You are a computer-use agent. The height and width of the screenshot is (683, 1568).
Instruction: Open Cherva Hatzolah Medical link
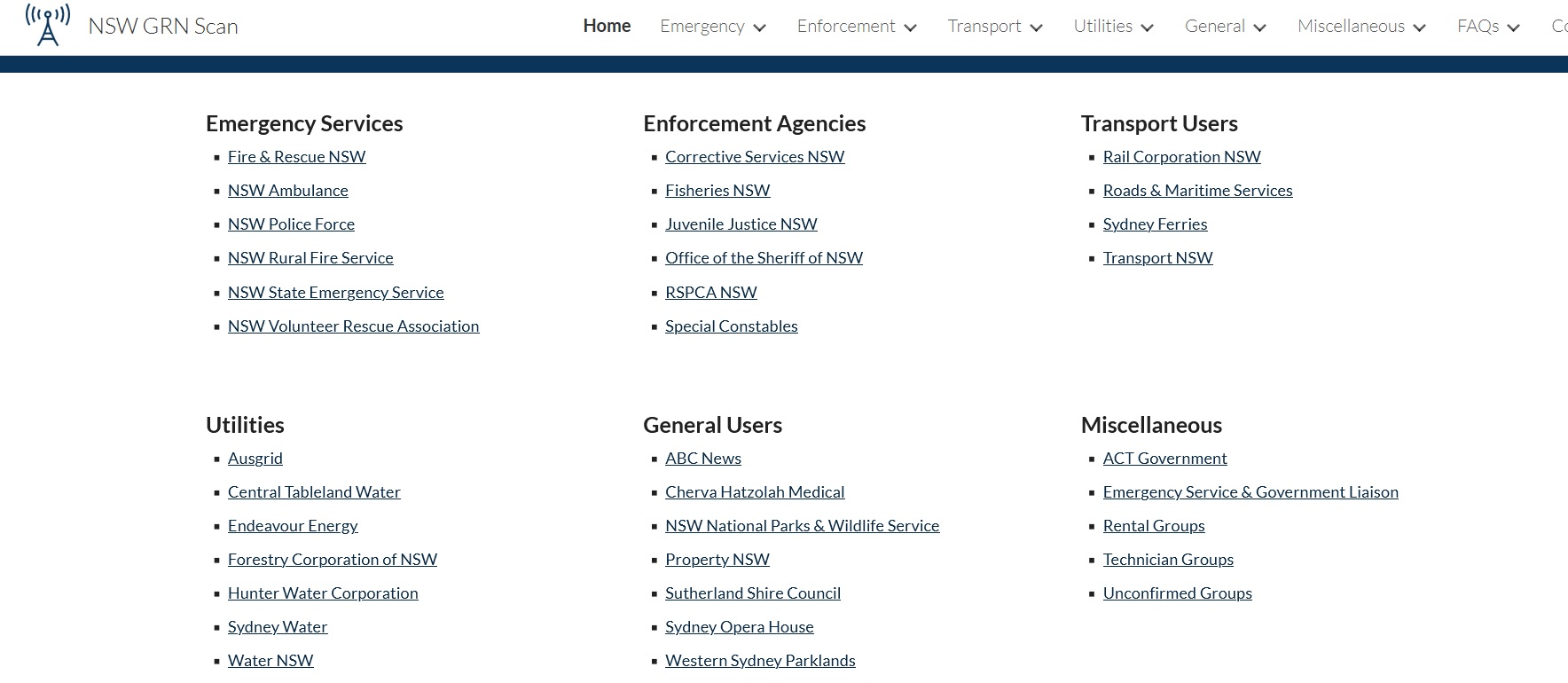click(755, 492)
